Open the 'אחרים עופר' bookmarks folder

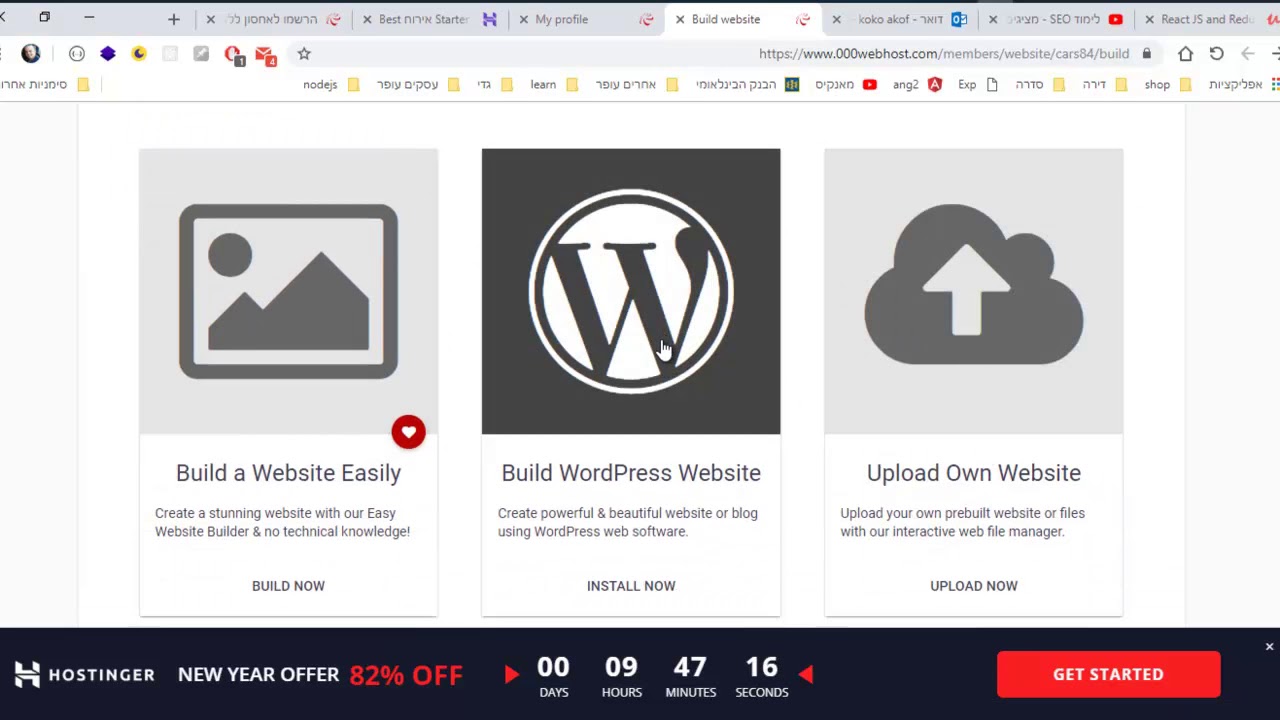tap(636, 85)
